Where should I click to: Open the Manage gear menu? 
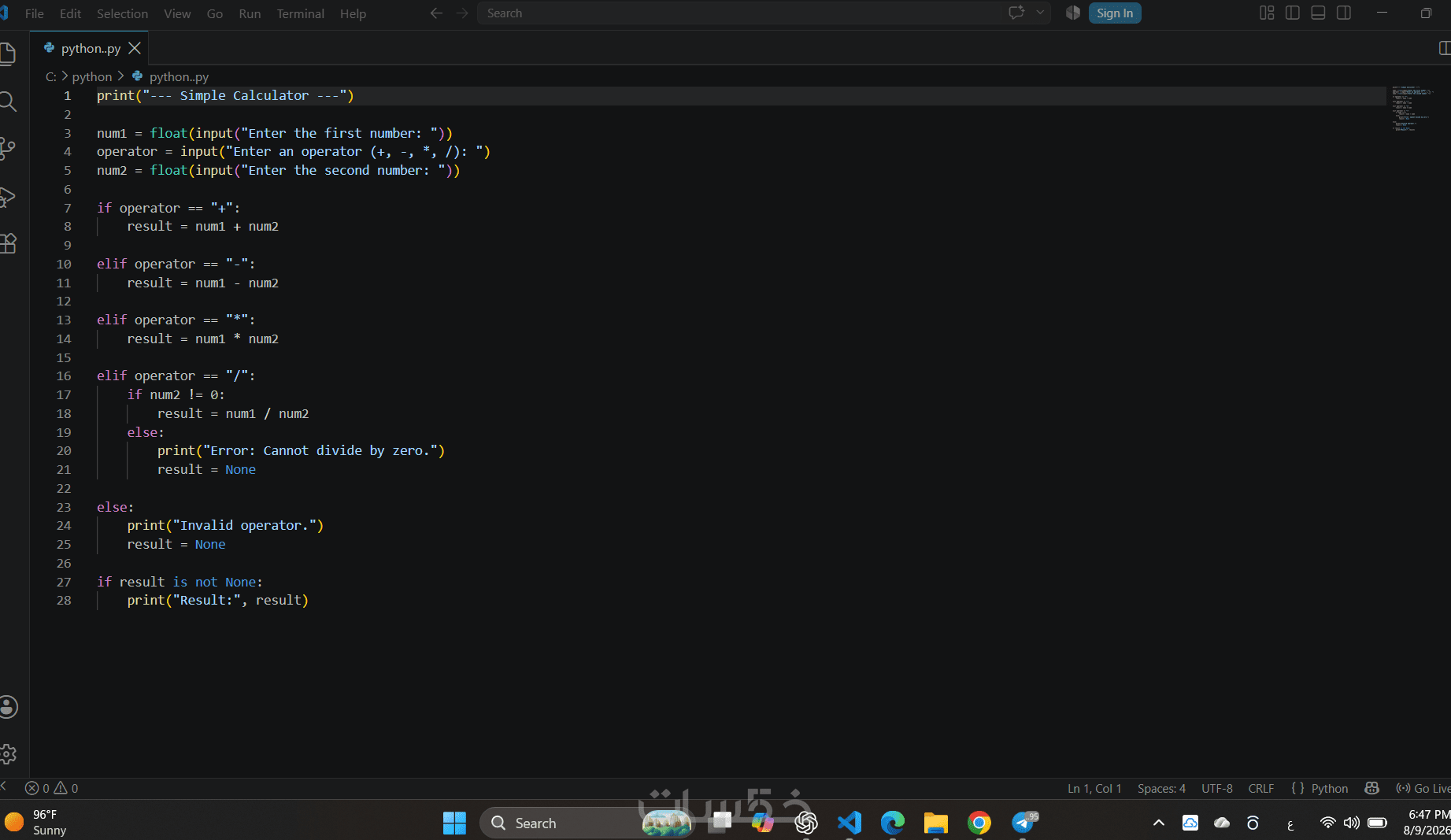pyautogui.click(x=8, y=754)
